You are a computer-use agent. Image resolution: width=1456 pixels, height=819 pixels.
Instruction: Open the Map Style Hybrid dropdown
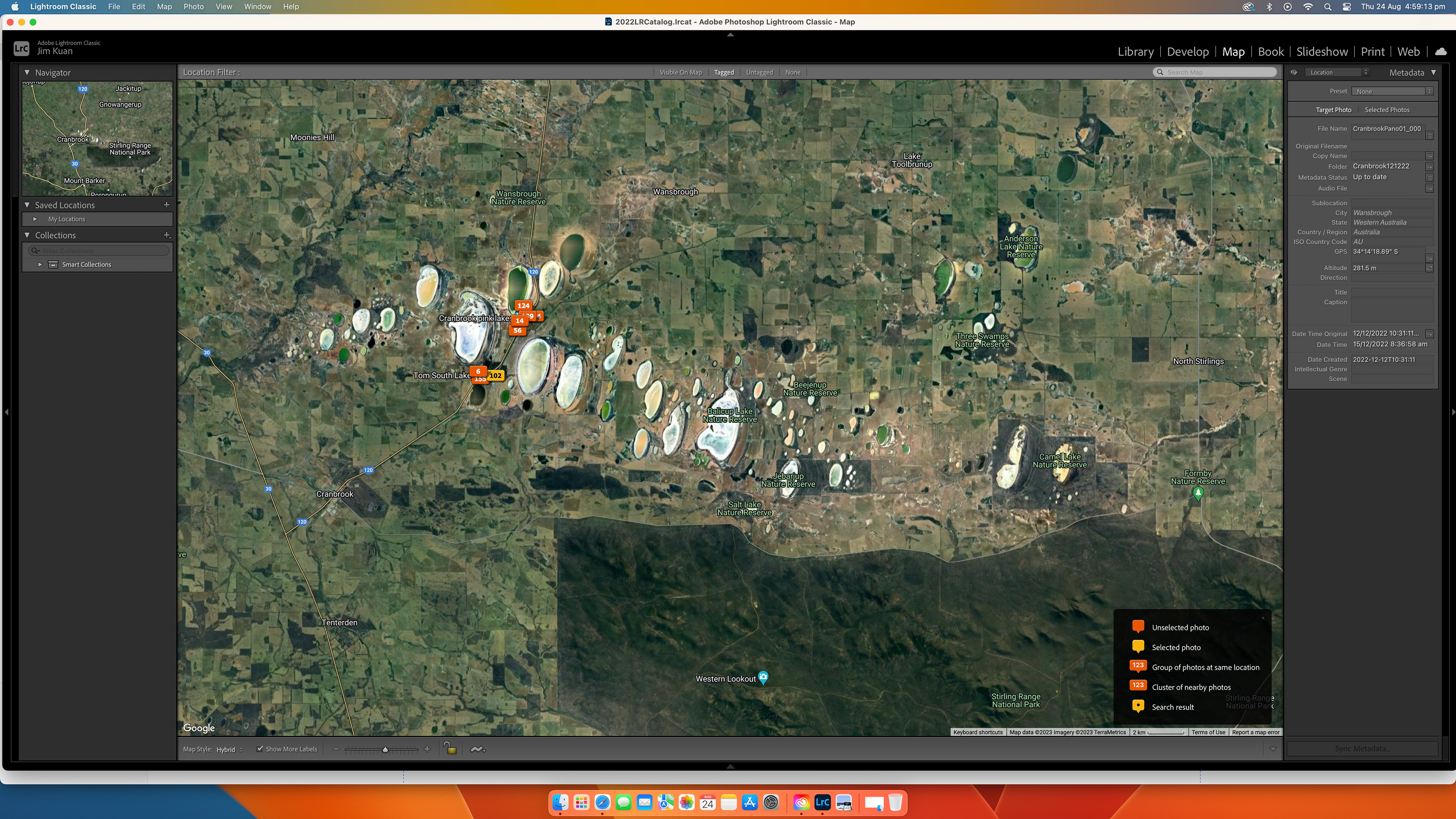coord(229,750)
